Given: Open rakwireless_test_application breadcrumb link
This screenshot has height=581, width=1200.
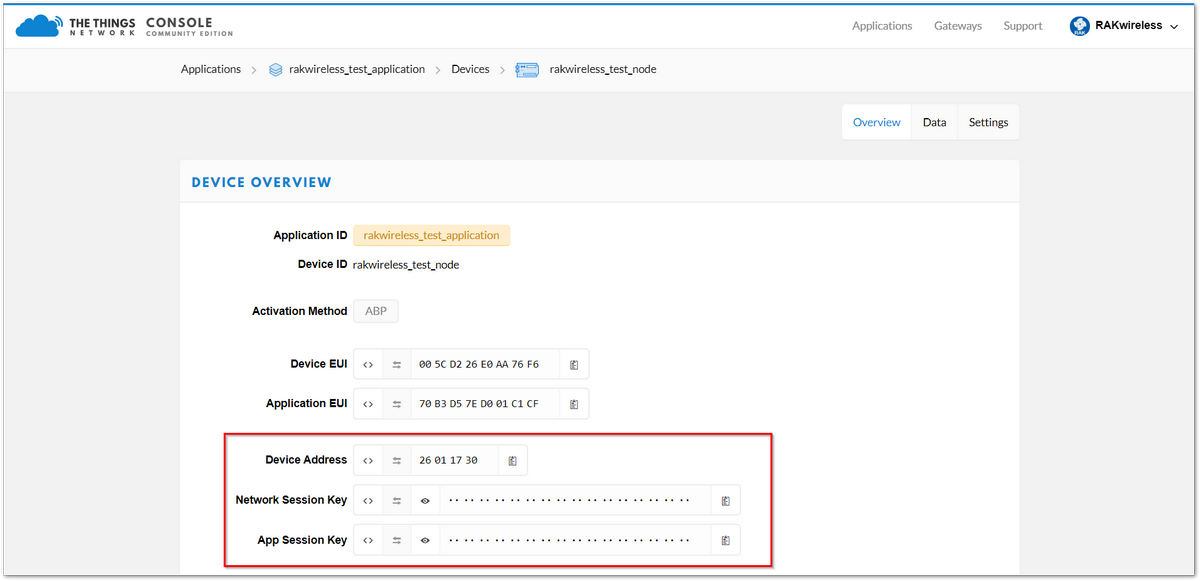Looking at the screenshot, I should pos(357,69).
